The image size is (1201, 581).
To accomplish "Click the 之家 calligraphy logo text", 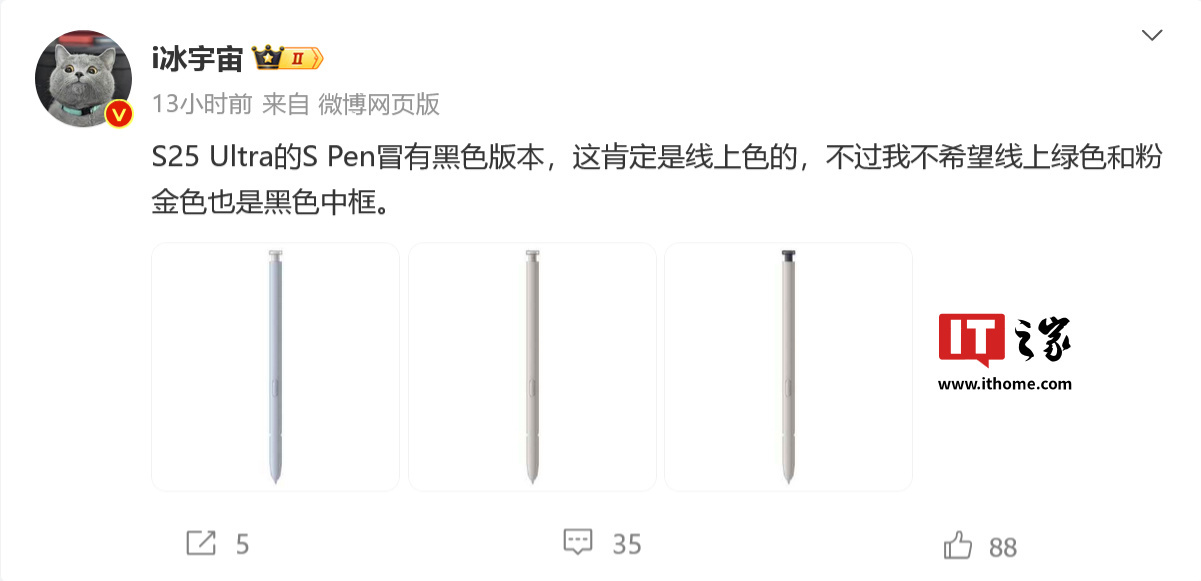I will (x=1041, y=341).
